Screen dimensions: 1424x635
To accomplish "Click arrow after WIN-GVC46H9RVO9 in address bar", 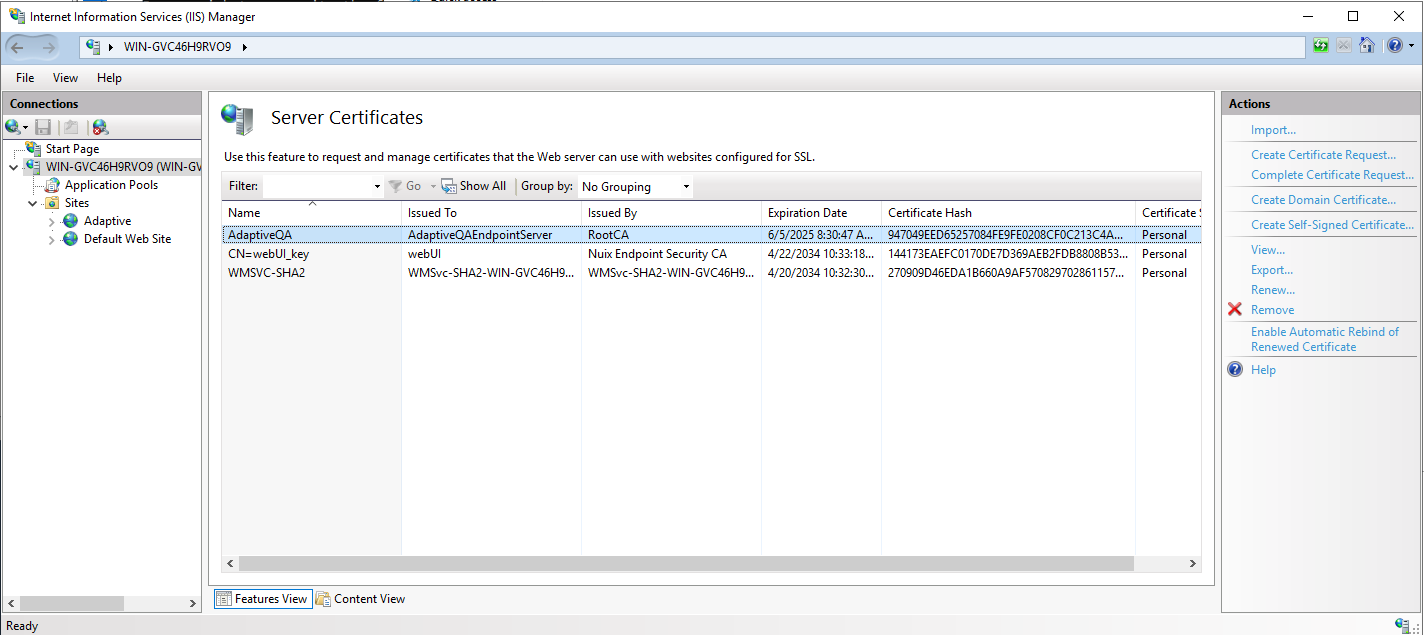I will coord(245,47).
